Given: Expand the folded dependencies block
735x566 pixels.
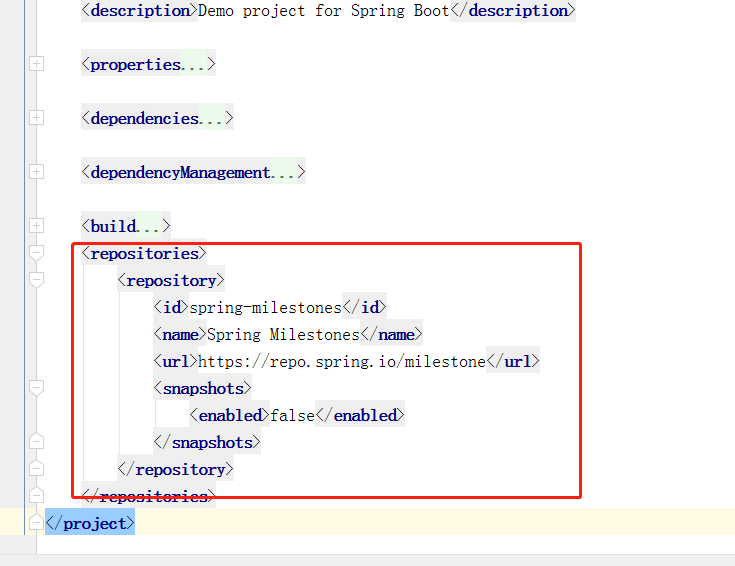Looking at the screenshot, I should pyautogui.click(x=37, y=118).
